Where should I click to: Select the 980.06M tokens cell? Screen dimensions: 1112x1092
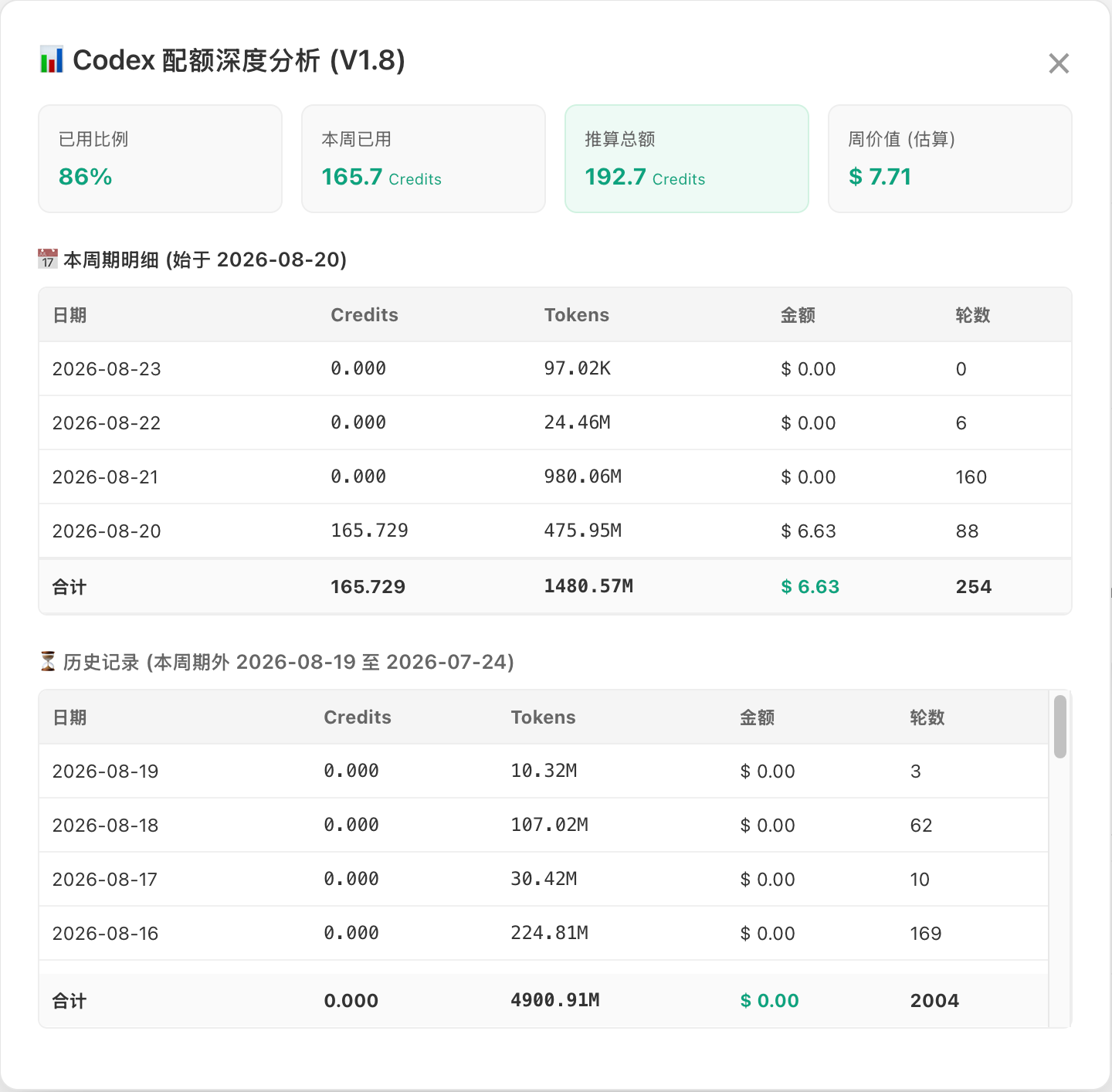click(x=583, y=476)
